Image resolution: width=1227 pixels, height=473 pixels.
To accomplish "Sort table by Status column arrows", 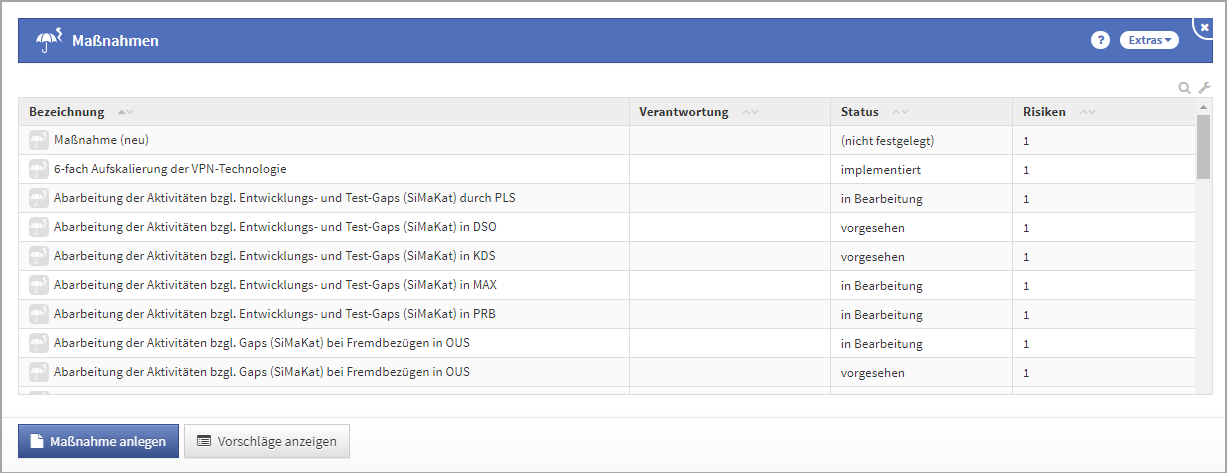I will click(900, 112).
